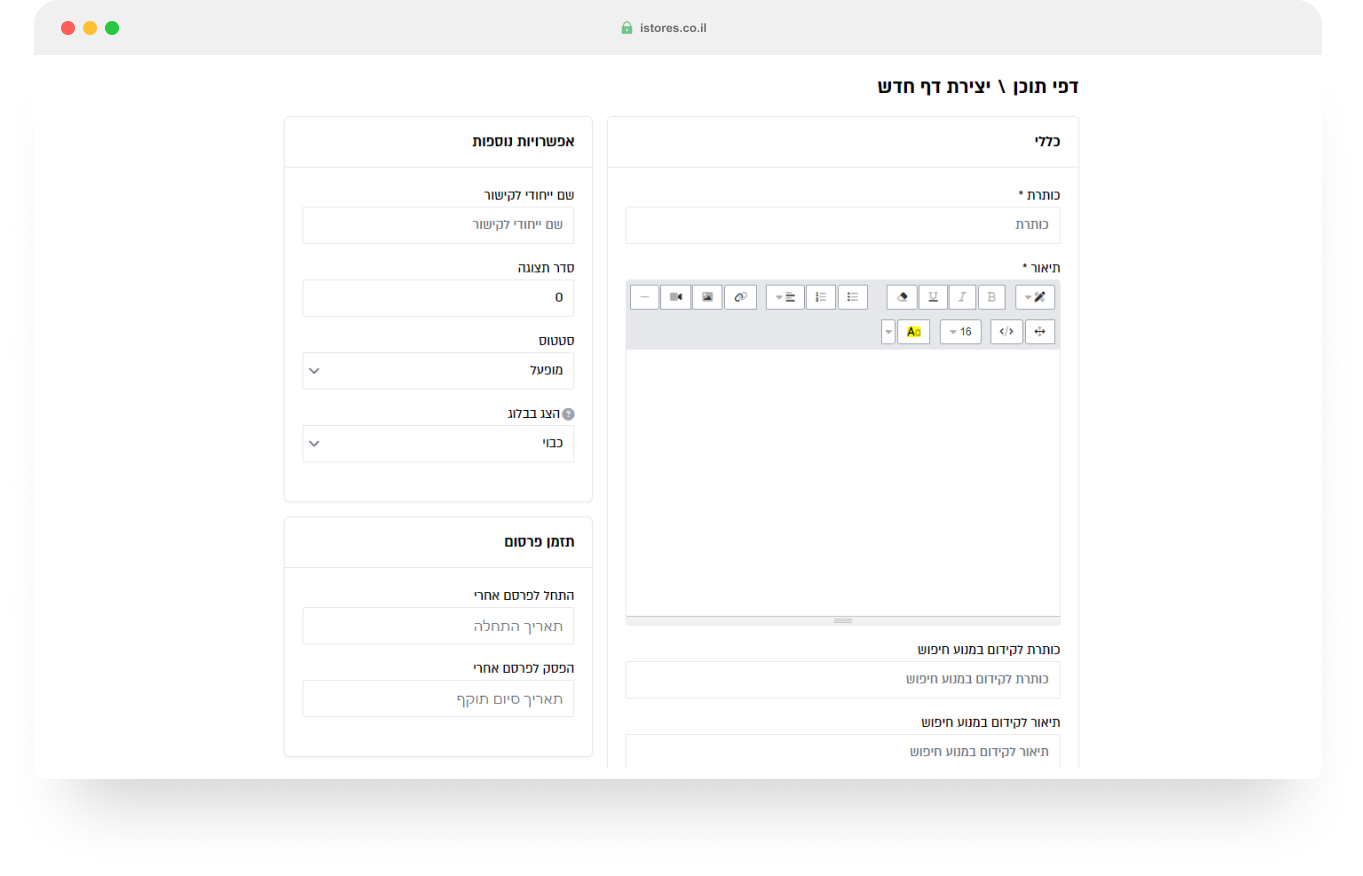
Task: Insert a bulleted unordered list
Action: click(x=852, y=297)
